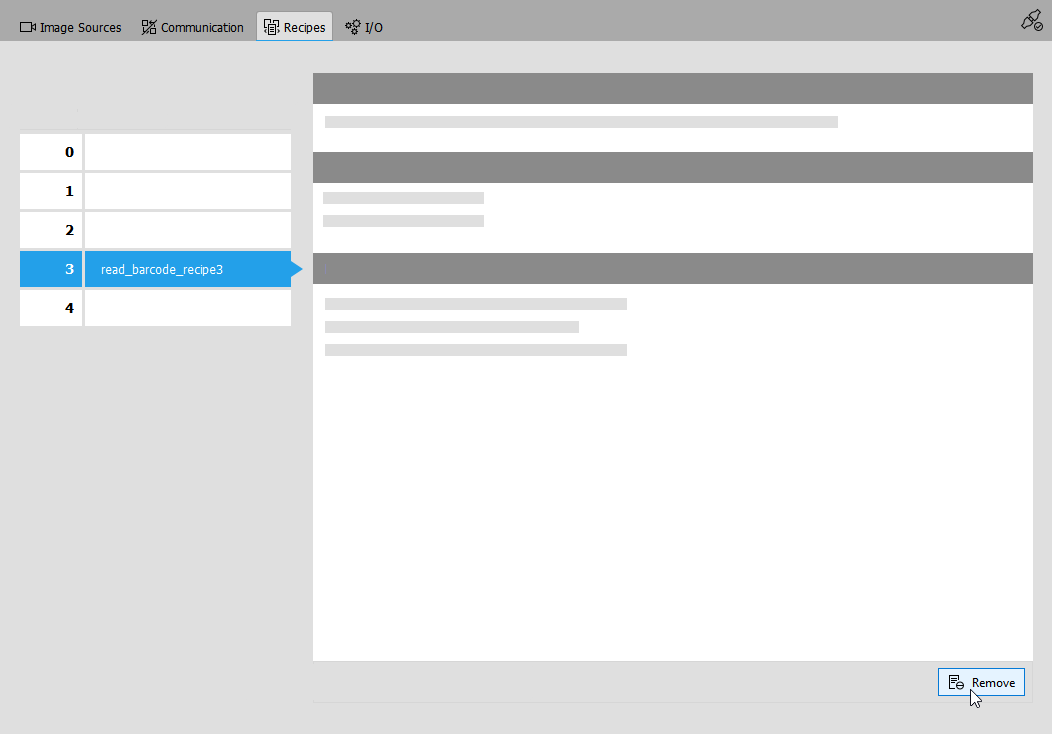The height and width of the screenshot is (734, 1052).
Task: Click the blue arrow pointer on selected recipe
Action: 296,269
